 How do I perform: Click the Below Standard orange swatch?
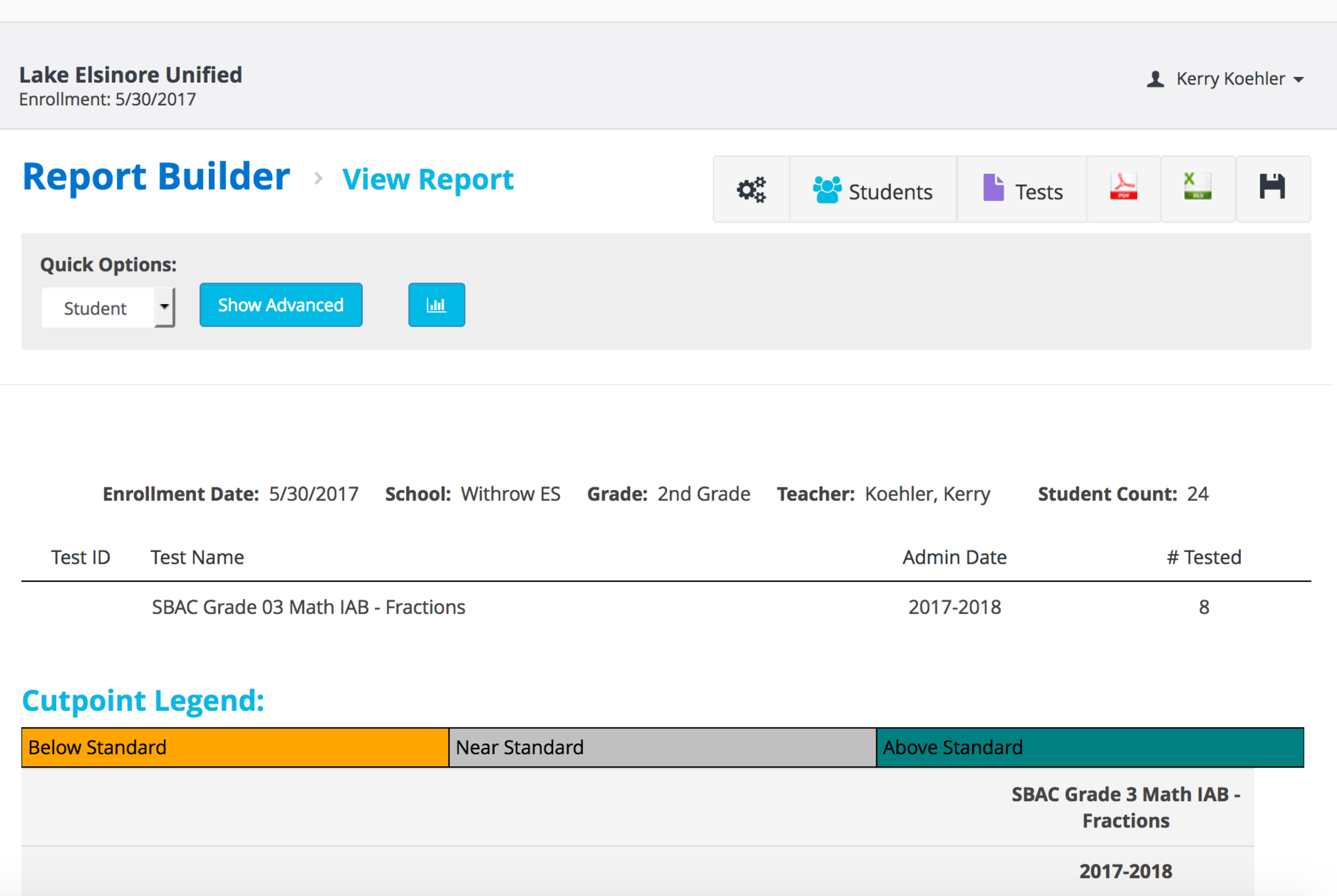tap(235, 747)
